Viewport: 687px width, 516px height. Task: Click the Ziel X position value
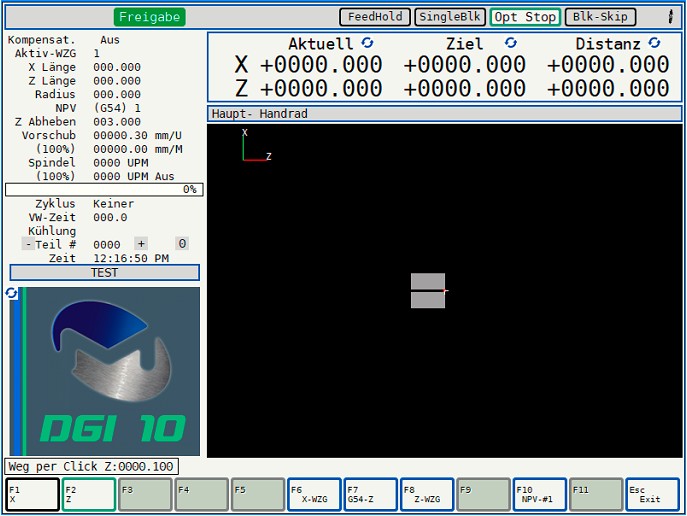464,65
